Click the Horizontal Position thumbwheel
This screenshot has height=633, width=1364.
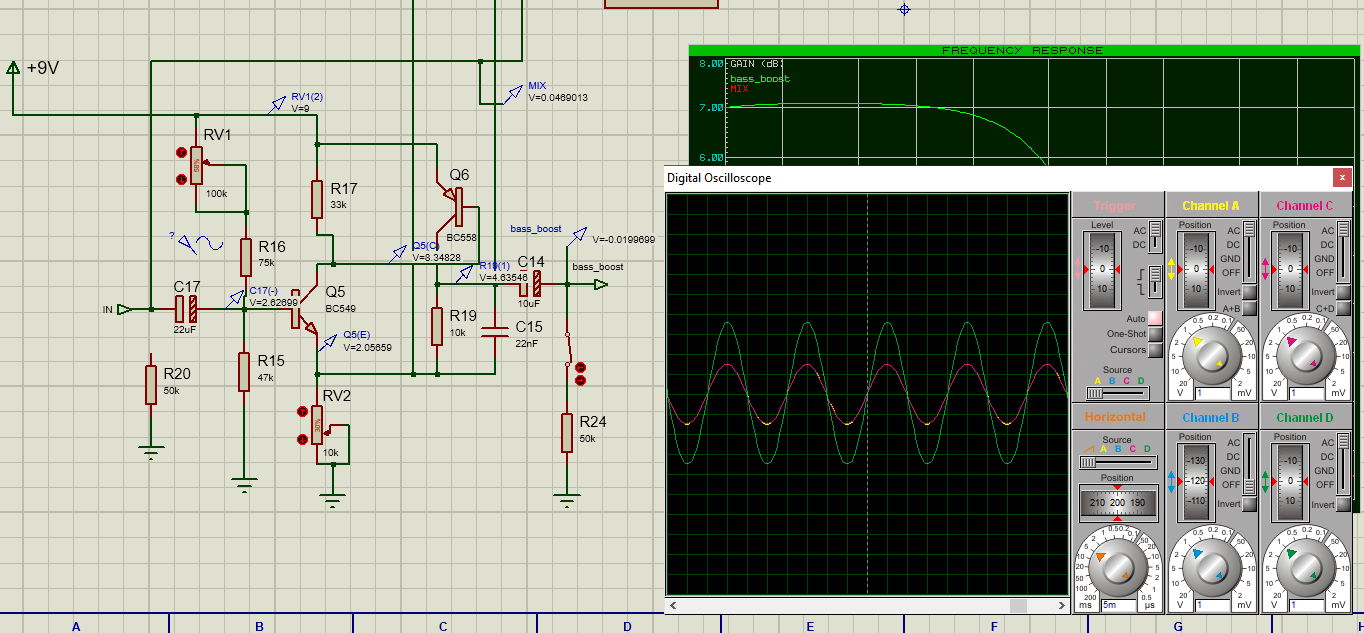point(1117,502)
